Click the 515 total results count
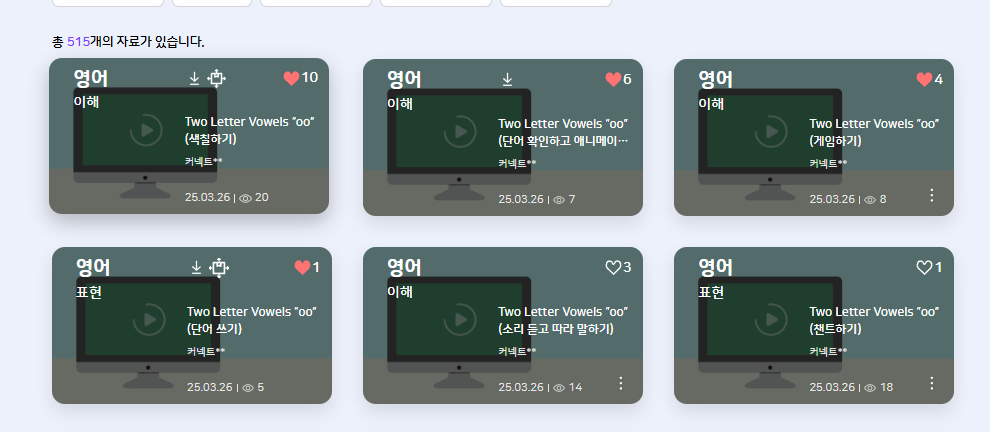This screenshot has height=432, width=990. pos(78,42)
